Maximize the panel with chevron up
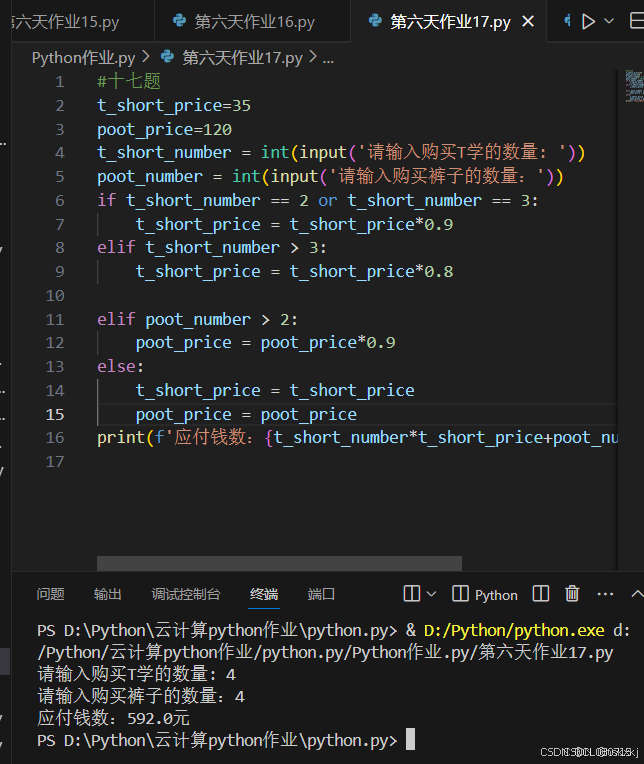 click(x=637, y=594)
